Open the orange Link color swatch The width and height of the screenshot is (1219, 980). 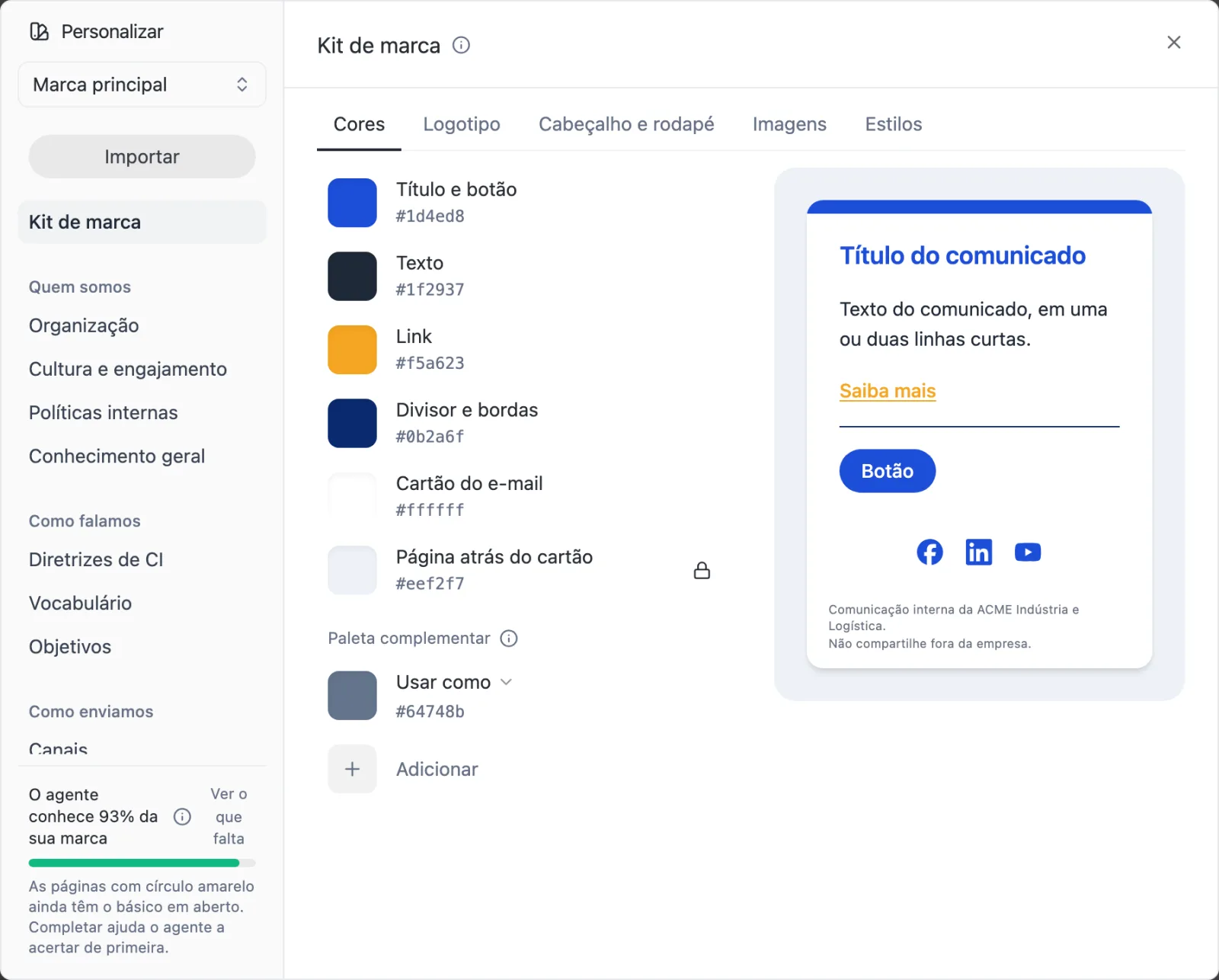pyautogui.click(x=352, y=350)
